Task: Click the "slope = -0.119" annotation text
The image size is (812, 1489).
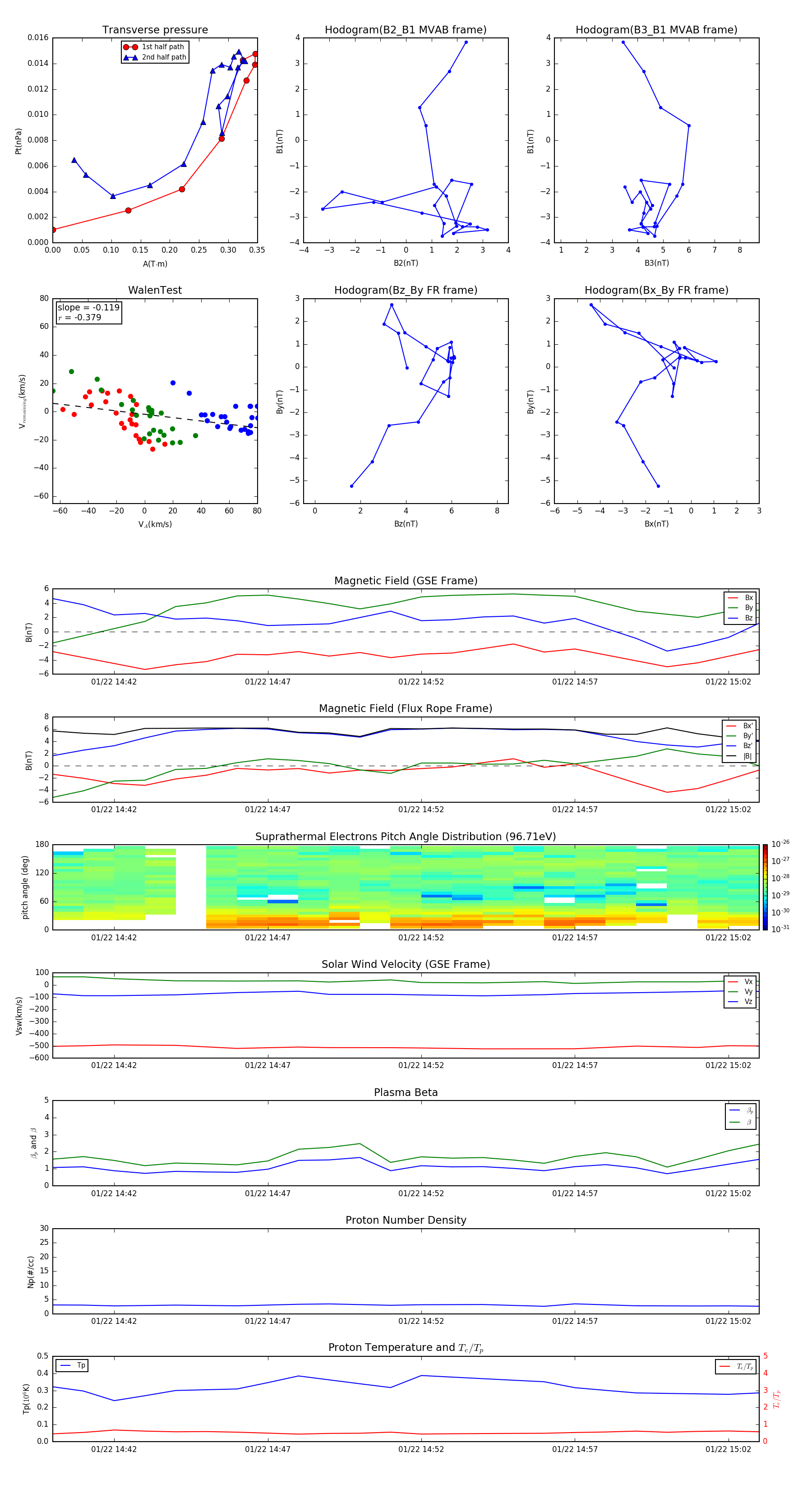Action: [x=88, y=308]
